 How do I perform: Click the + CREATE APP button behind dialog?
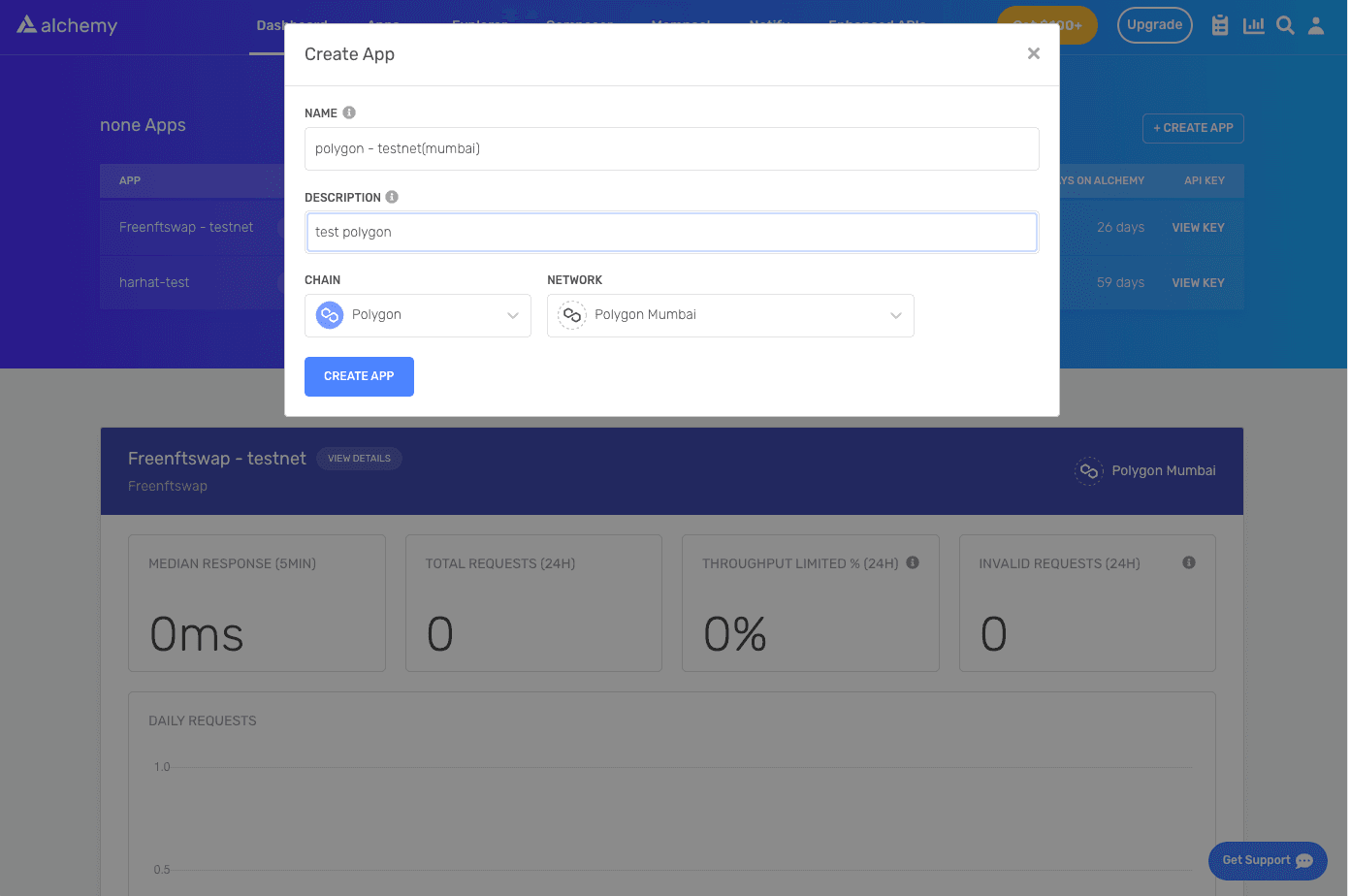click(1193, 128)
